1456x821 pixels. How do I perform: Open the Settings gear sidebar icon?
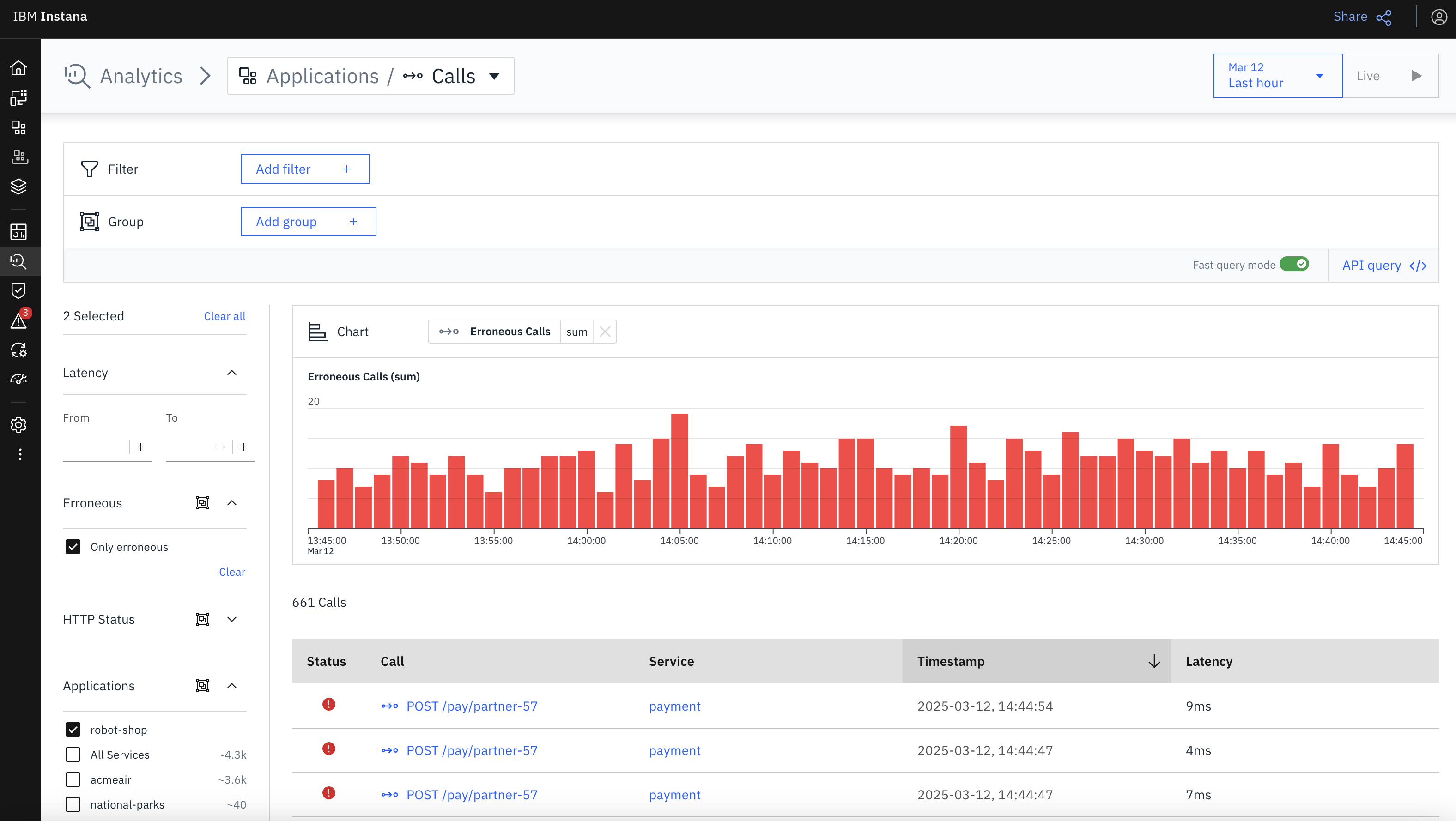(x=18, y=424)
